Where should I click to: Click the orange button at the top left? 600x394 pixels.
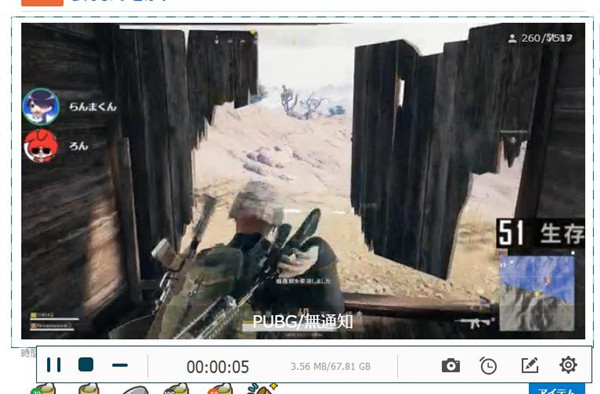click(42, 2)
